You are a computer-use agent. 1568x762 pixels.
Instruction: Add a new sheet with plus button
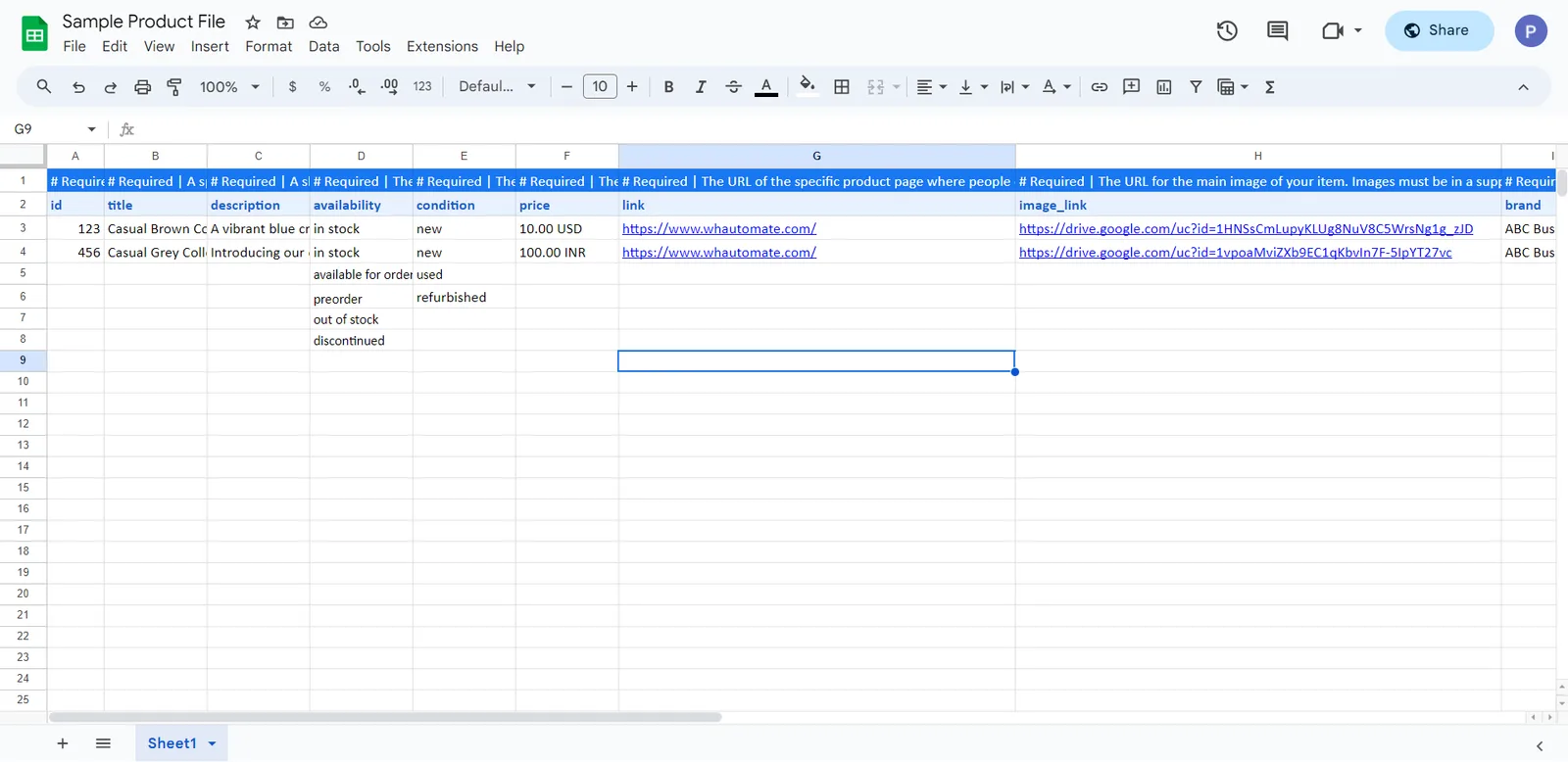(62, 743)
